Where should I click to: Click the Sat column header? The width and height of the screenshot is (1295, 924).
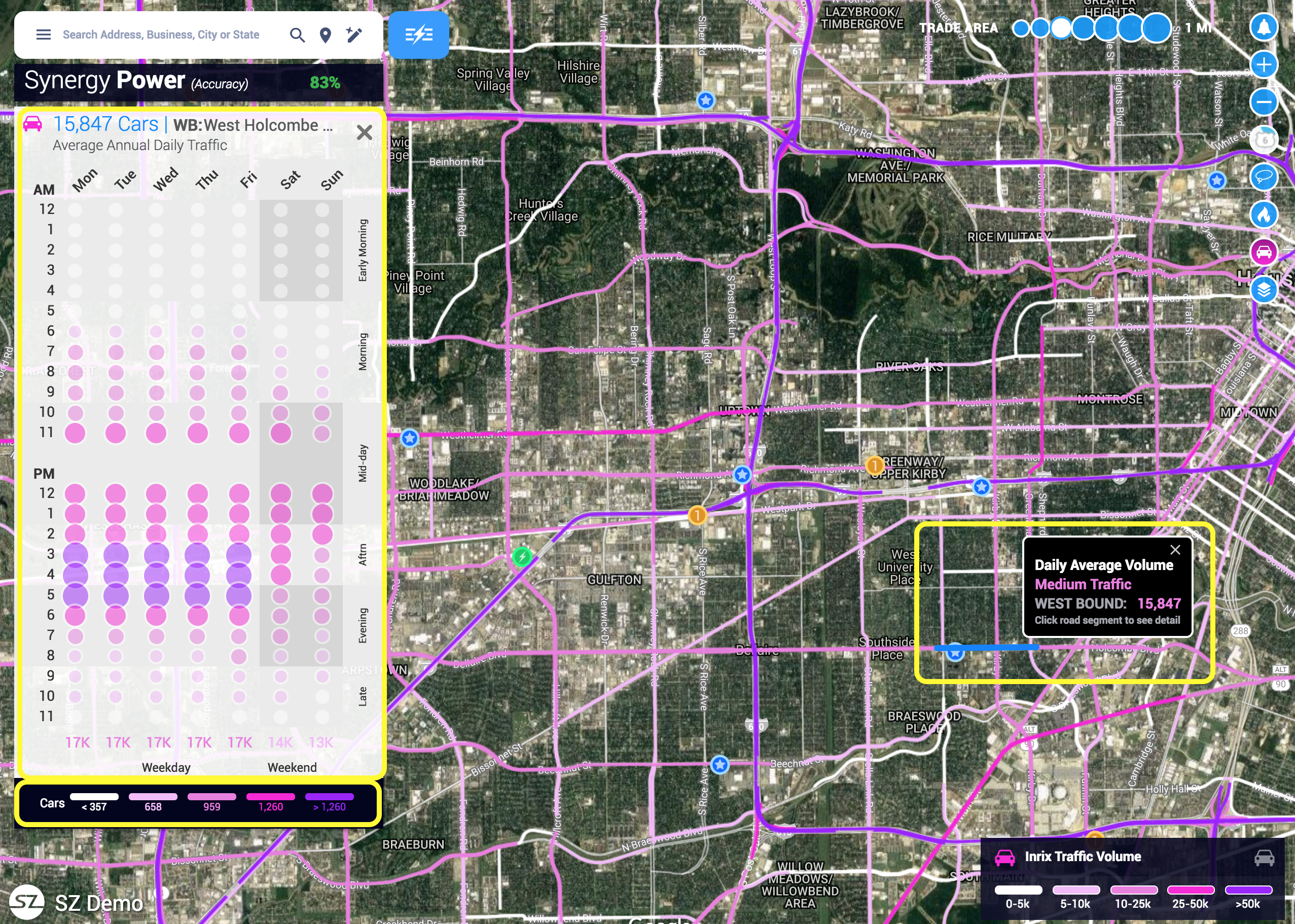290,180
